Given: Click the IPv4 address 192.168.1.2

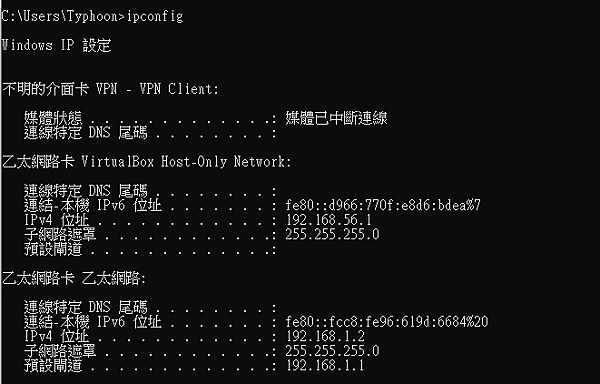Looking at the screenshot, I should coord(325,336).
